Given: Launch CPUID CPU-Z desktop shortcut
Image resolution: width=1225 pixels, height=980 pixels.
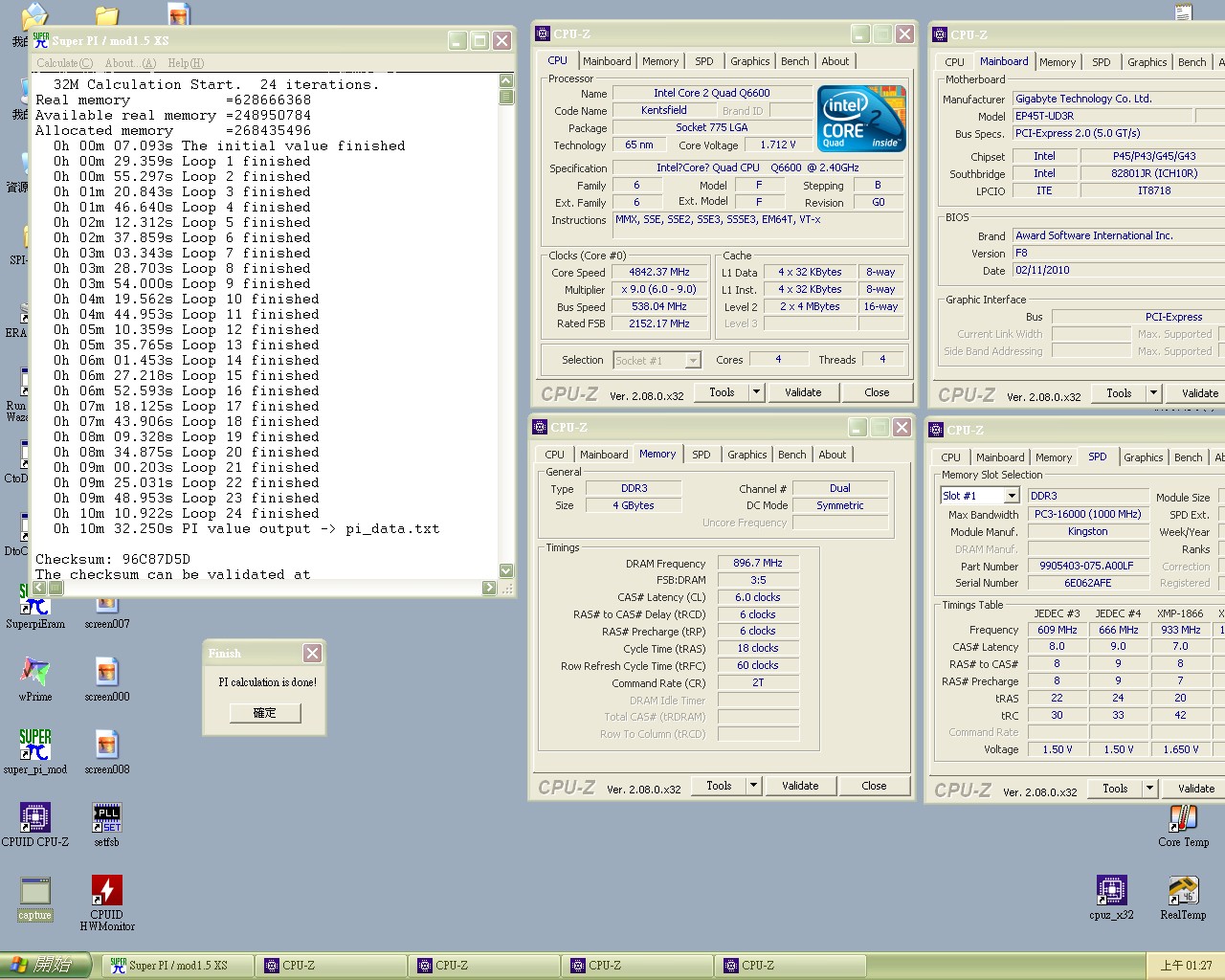Looking at the screenshot, I should pos(35,824).
